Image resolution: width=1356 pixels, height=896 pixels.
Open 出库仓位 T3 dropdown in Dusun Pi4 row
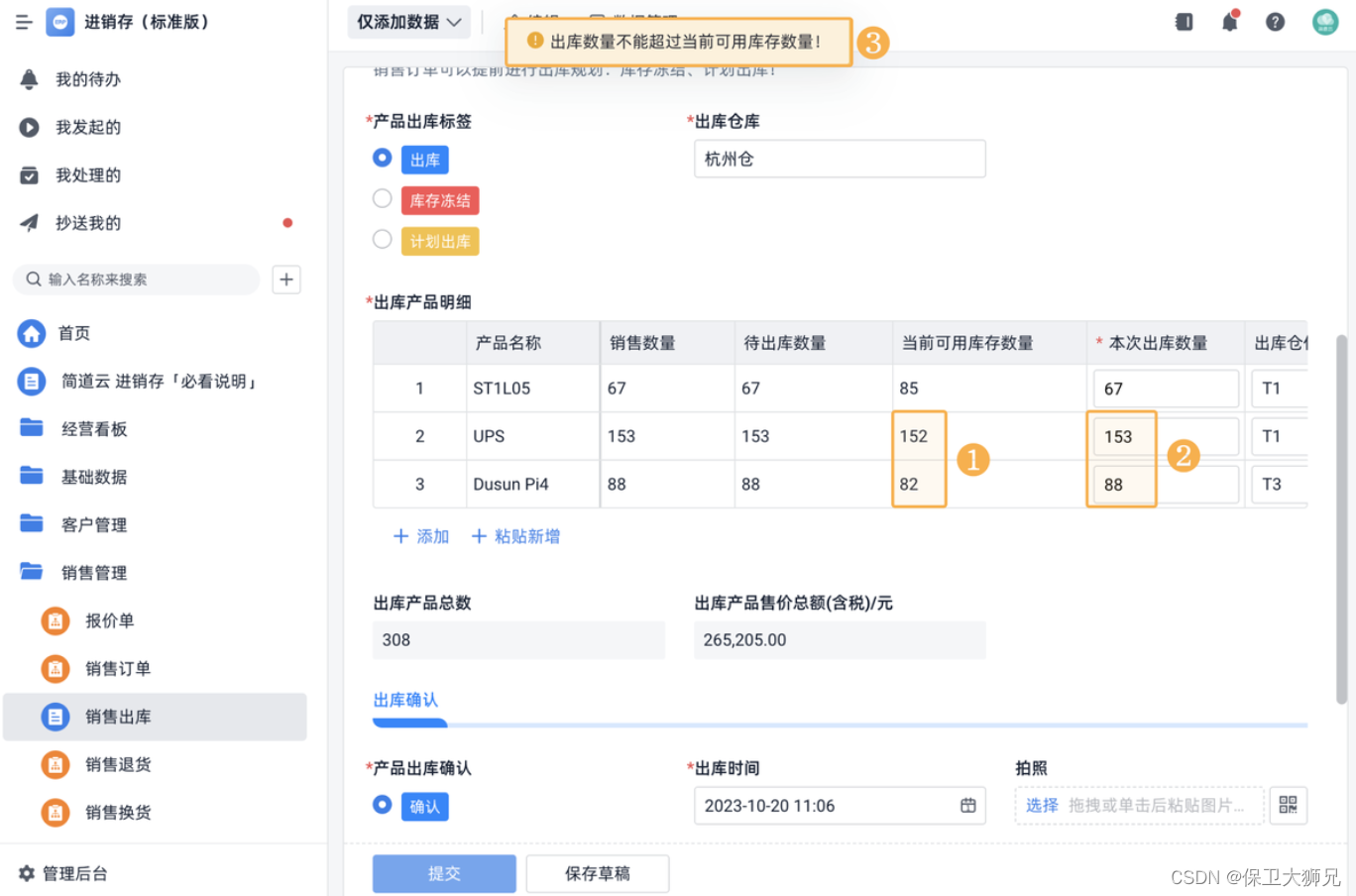[x=1280, y=485]
